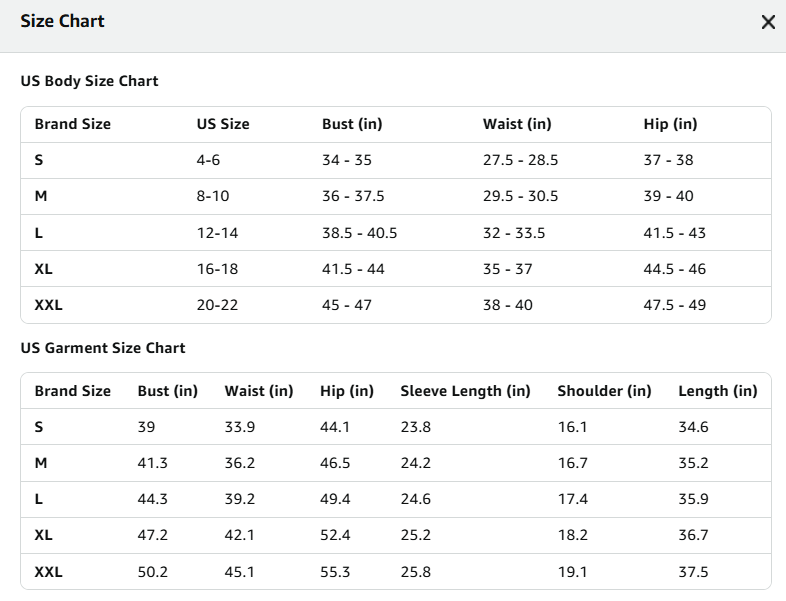786x601 pixels.
Task: Click the Sleeve Length (in) column header
Action: pyautogui.click(x=465, y=391)
